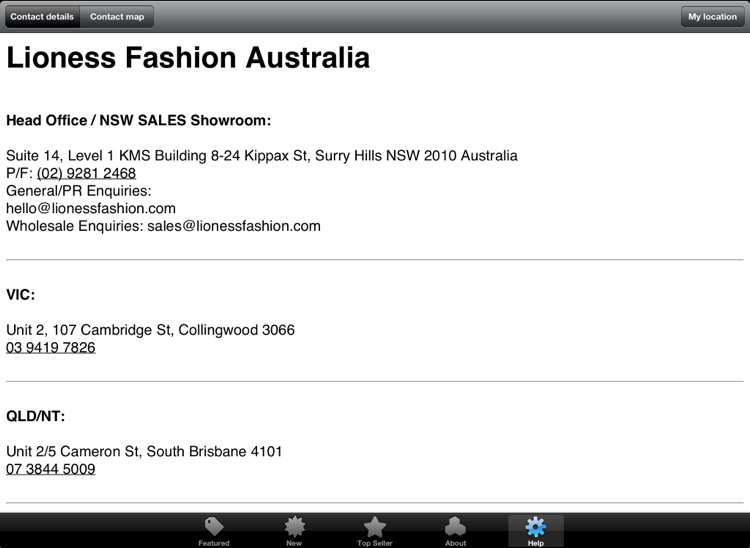Click the VIC: section heading

(21, 295)
